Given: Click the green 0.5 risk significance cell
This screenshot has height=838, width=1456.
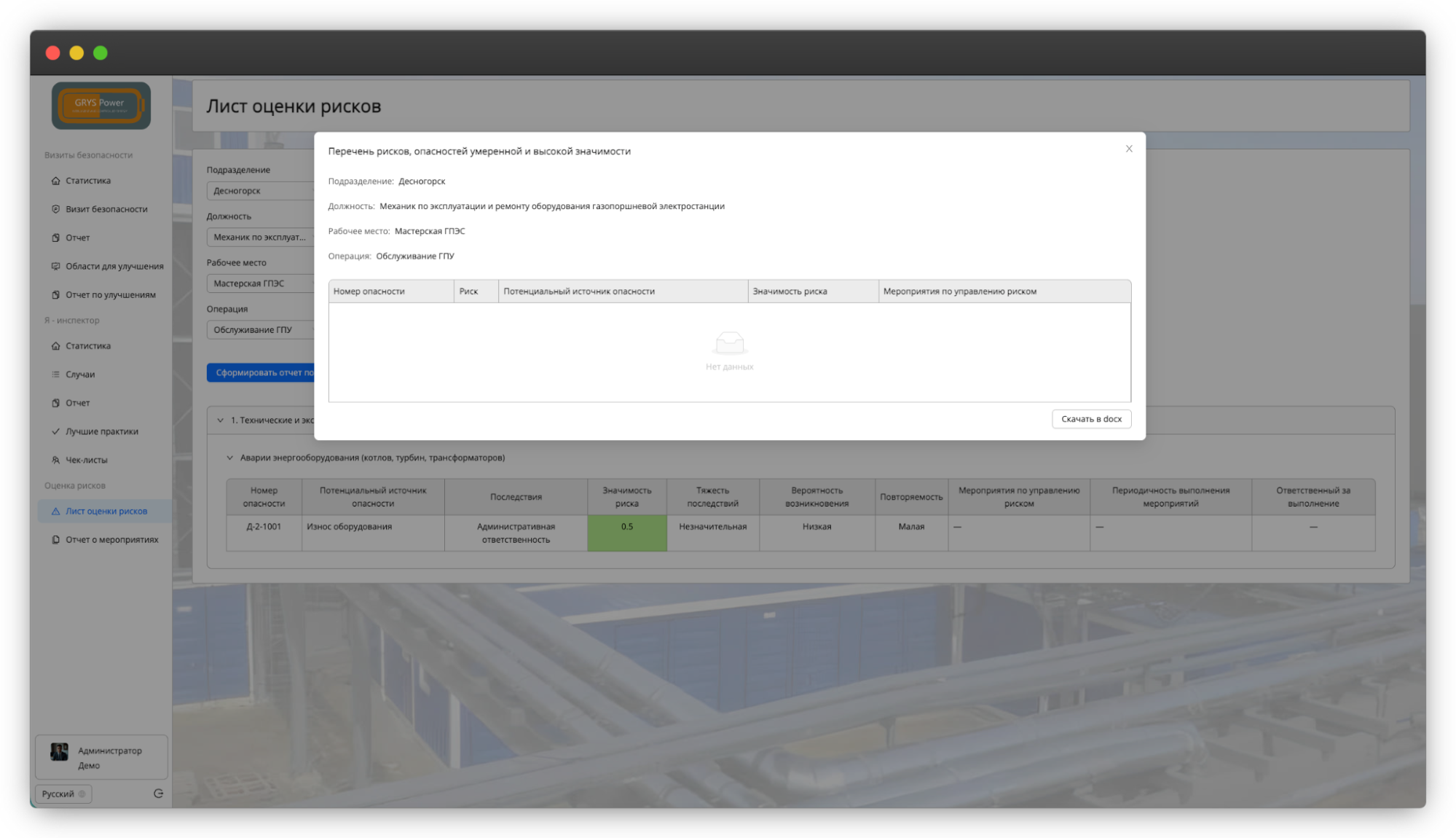Looking at the screenshot, I should (x=626, y=533).
